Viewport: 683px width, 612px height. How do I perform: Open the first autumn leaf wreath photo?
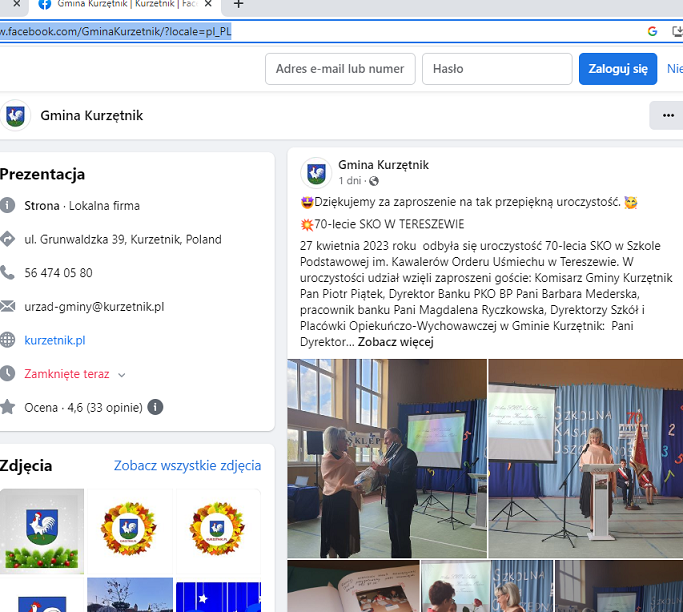tap(130, 531)
